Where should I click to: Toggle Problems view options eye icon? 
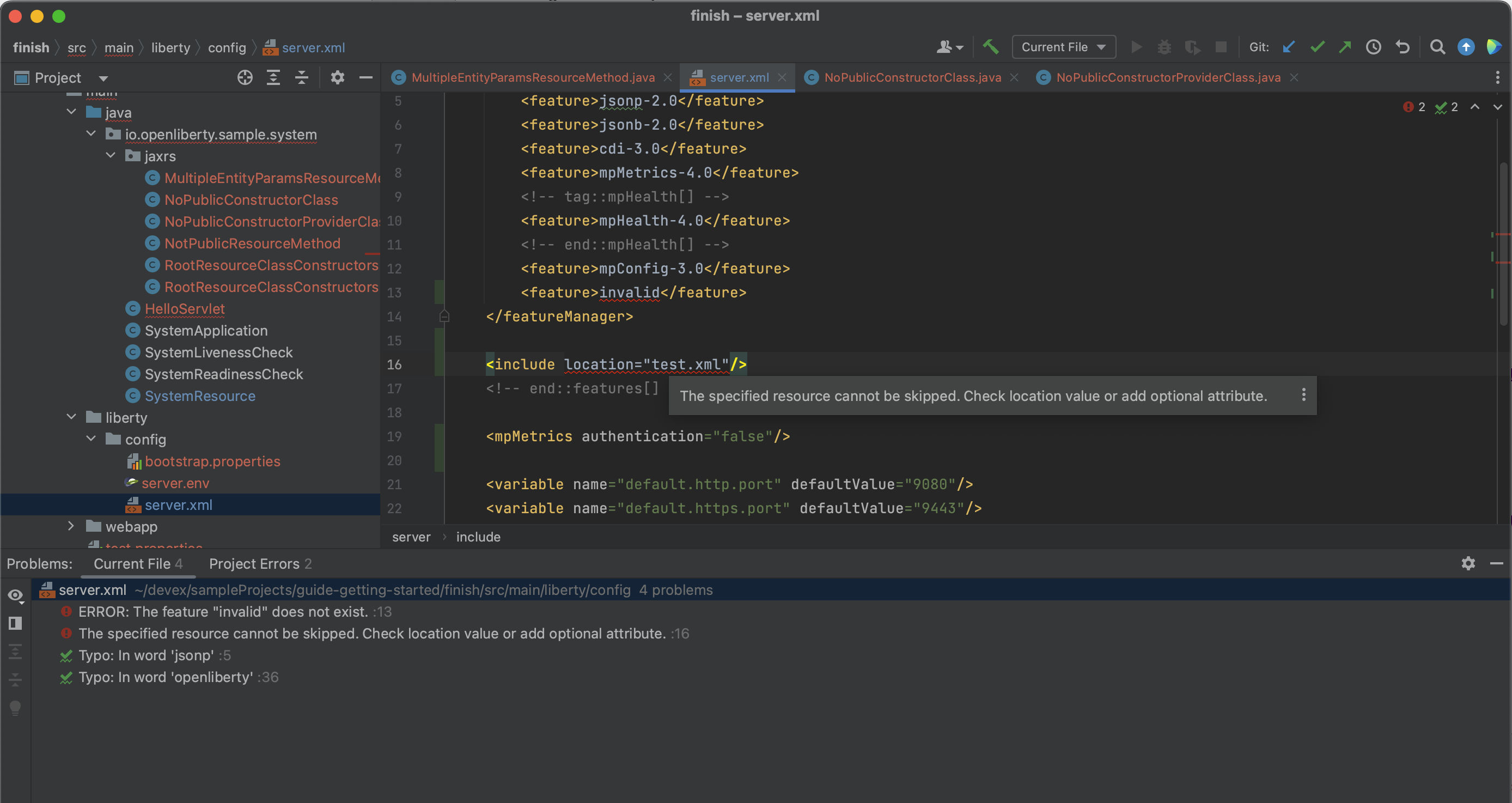click(x=15, y=595)
